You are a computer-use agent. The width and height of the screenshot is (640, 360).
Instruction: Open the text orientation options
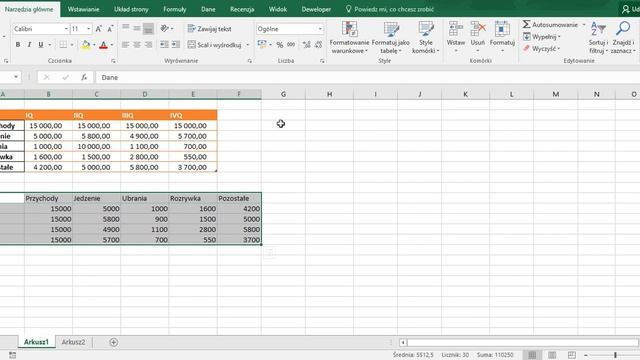pyautogui.click(x=167, y=29)
